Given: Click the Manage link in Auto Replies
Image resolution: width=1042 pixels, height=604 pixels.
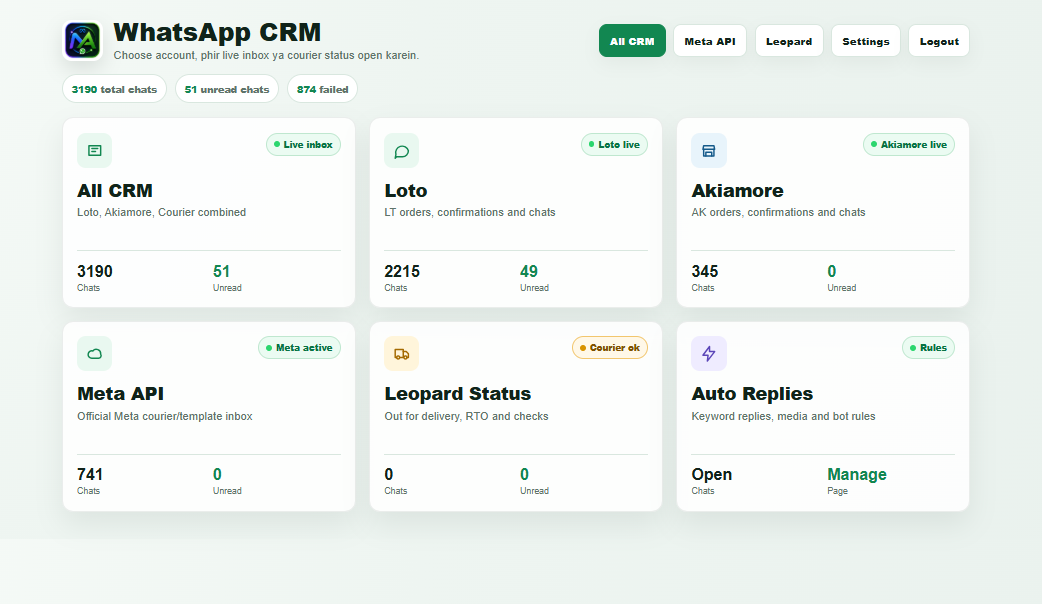Looking at the screenshot, I should [857, 474].
